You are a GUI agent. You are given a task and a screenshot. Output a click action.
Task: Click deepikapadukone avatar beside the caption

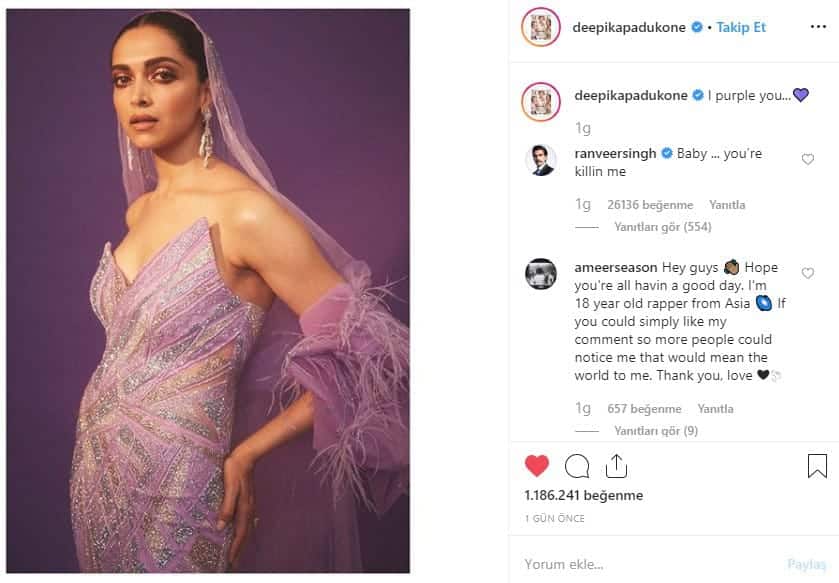[x=541, y=101]
